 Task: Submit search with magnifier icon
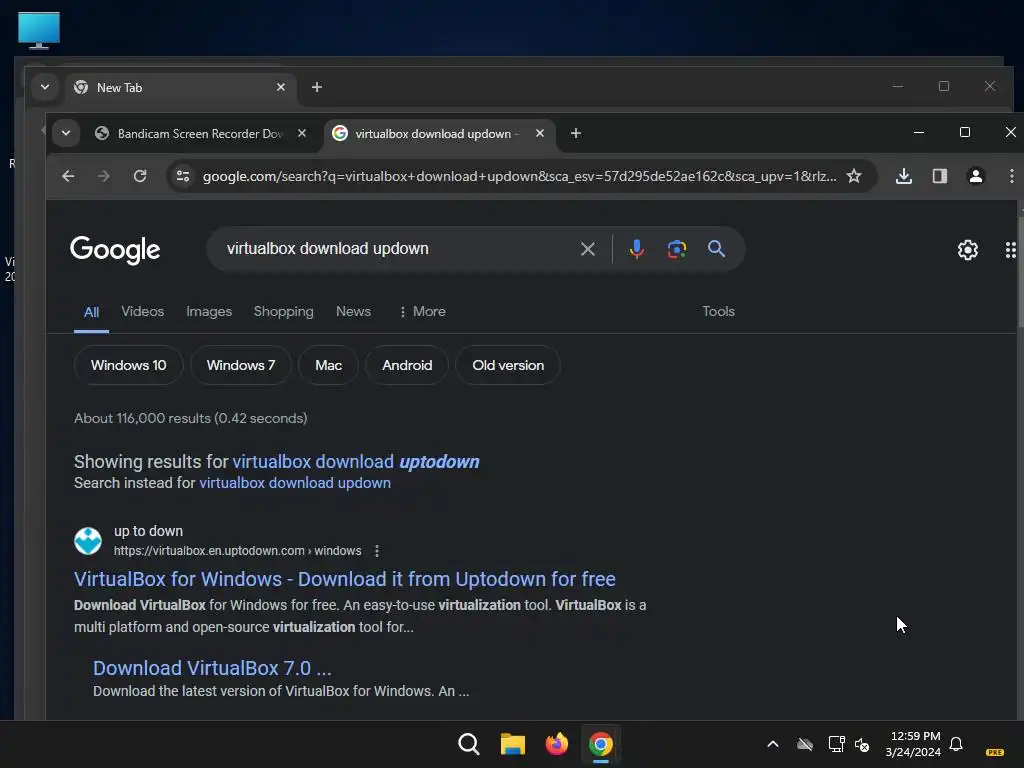click(x=716, y=249)
